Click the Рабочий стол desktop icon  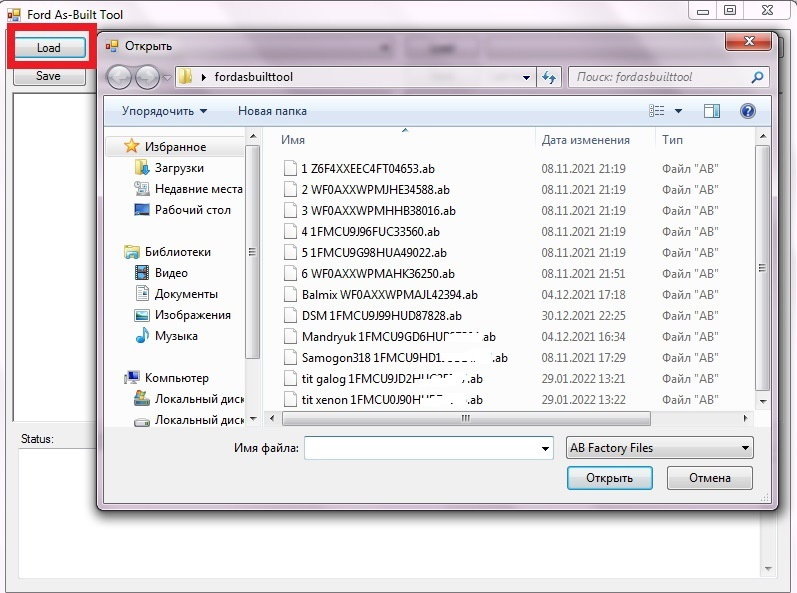pos(142,209)
